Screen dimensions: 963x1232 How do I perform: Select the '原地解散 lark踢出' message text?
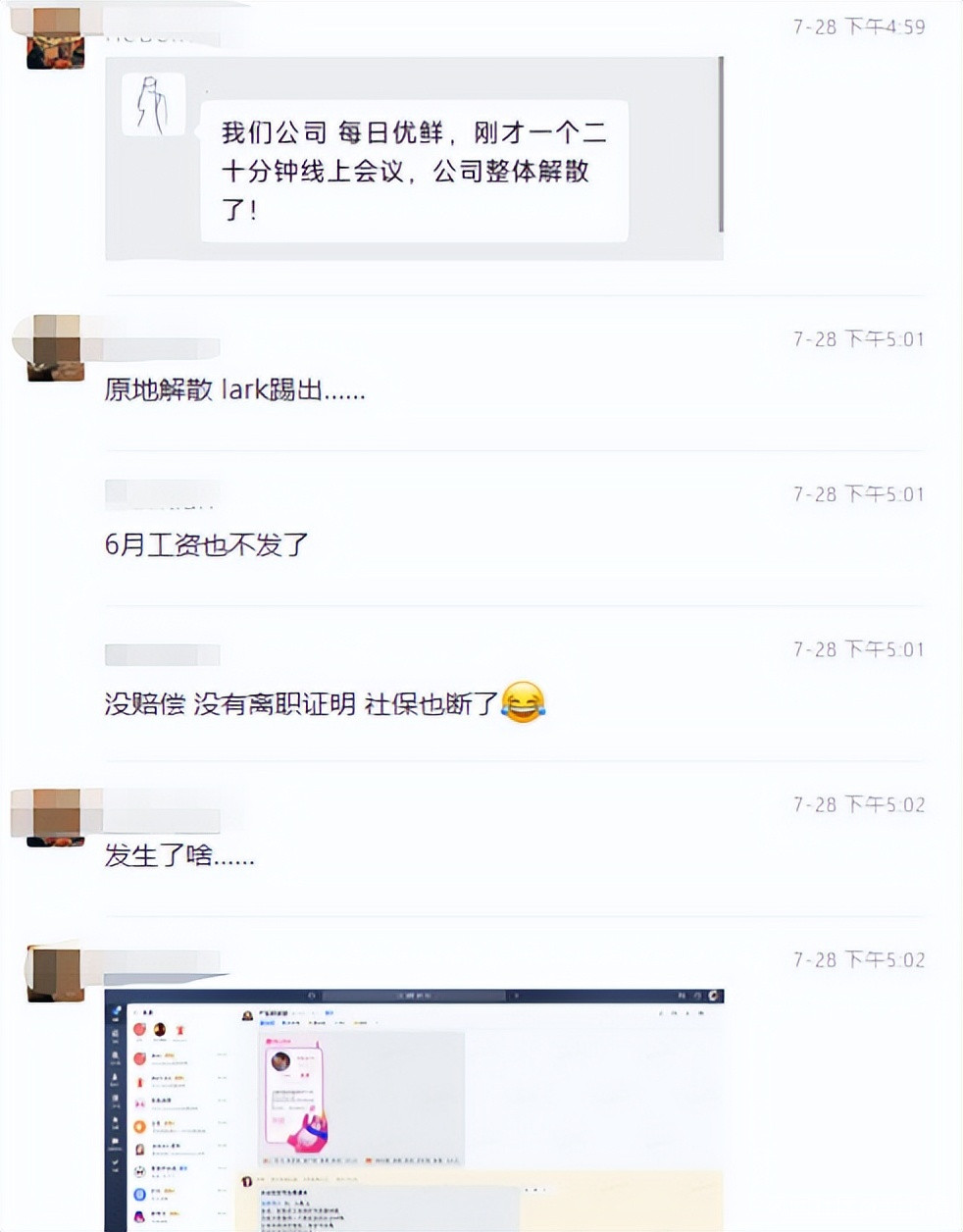(x=234, y=390)
